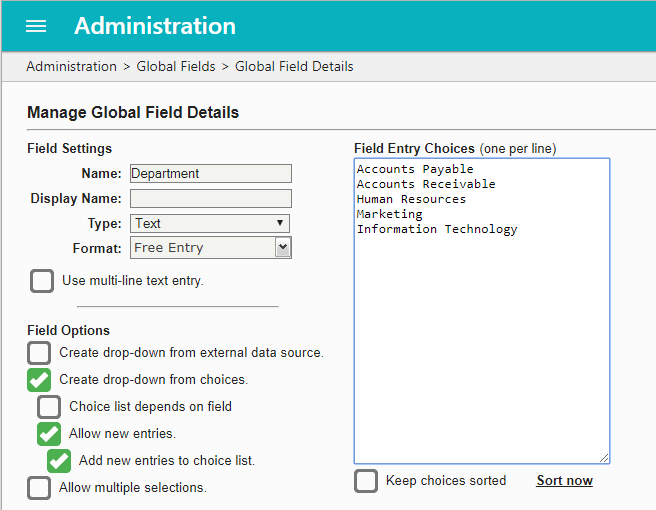
Task: Enable Use multi-line text entry checkbox
Action: (42, 281)
